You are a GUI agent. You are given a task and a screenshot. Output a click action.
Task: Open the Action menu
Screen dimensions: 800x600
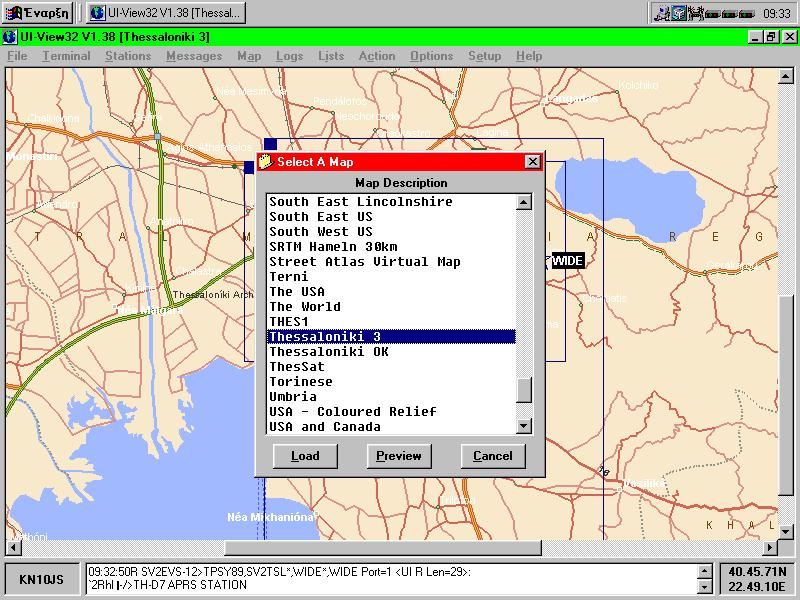377,56
